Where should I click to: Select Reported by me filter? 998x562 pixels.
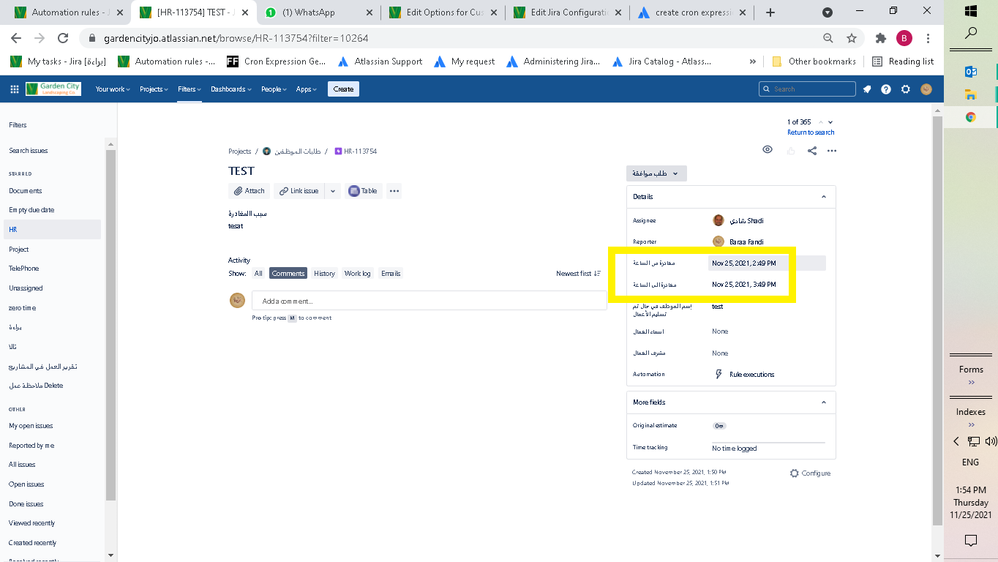(31, 446)
